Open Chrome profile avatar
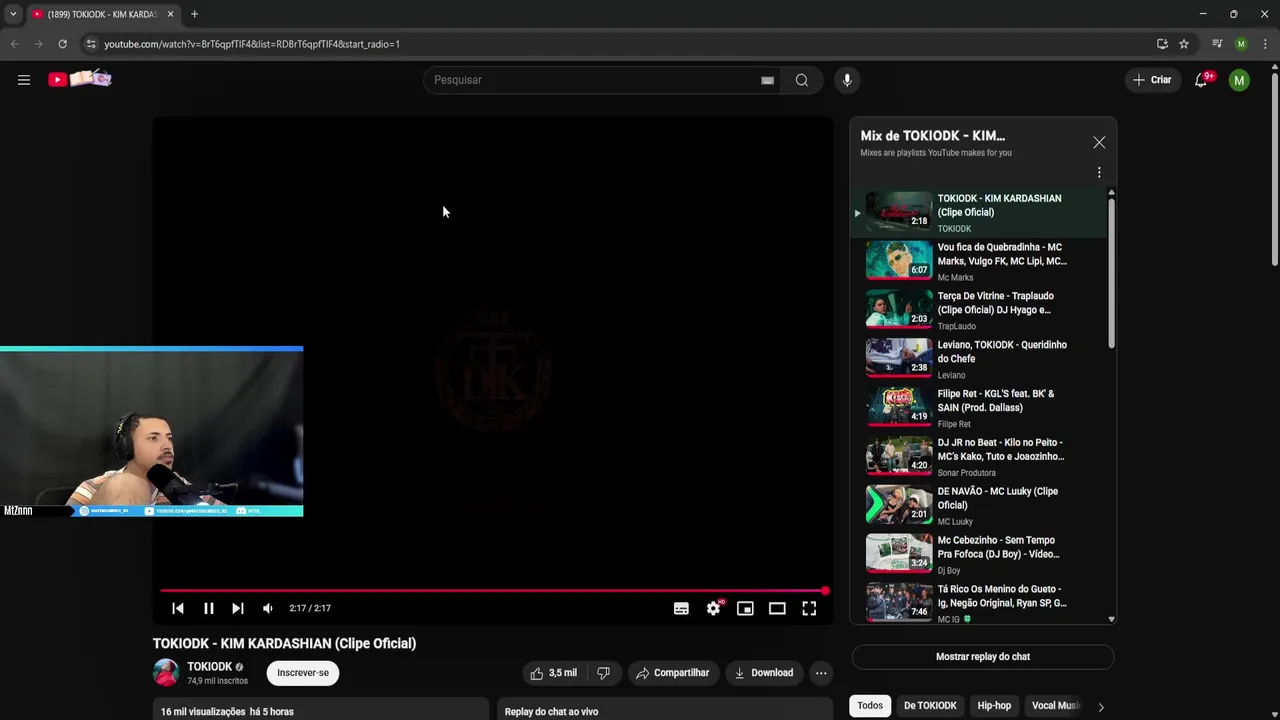Viewport: 1280px width, 720px height. [1241, 44]
